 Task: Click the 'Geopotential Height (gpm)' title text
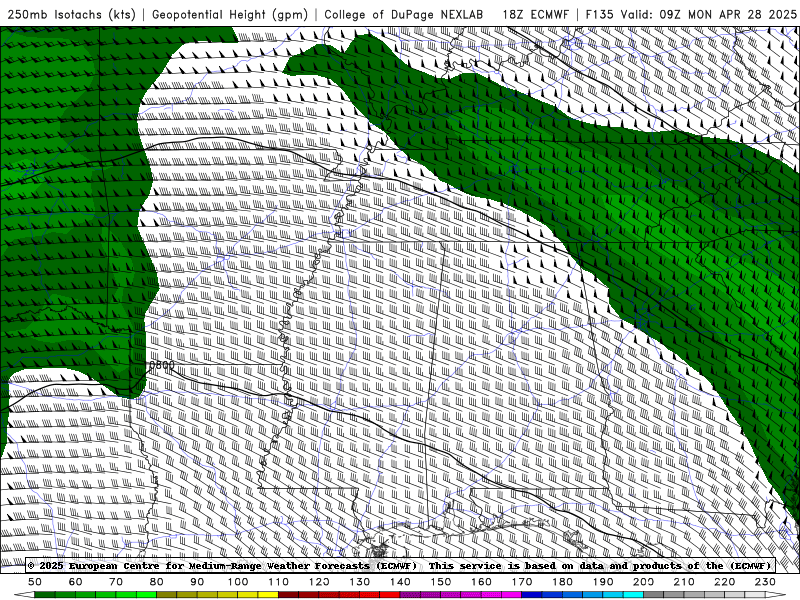230,15
